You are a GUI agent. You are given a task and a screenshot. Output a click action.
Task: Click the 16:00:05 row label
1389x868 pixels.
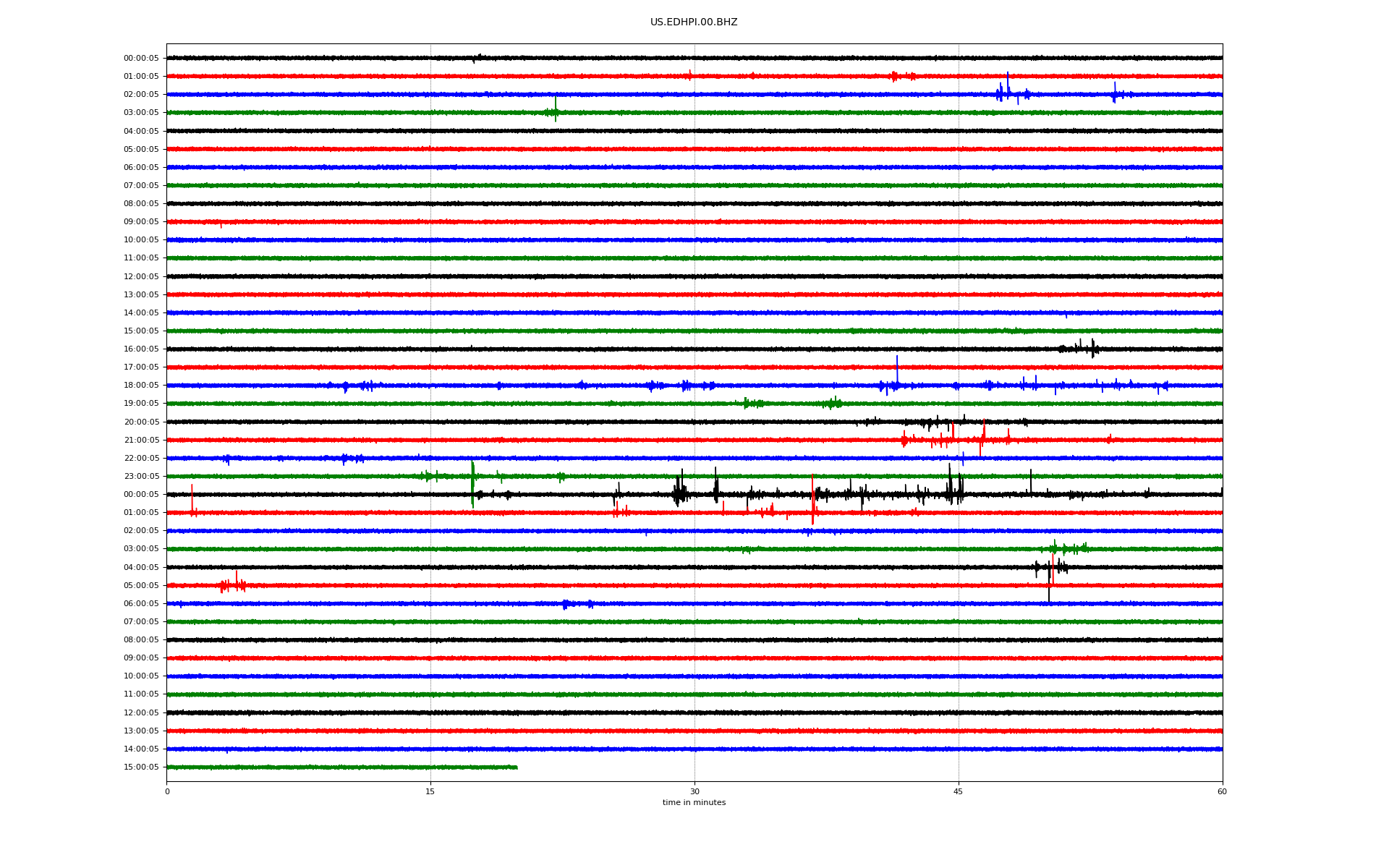pyautogui.click(x=141, y=349)
